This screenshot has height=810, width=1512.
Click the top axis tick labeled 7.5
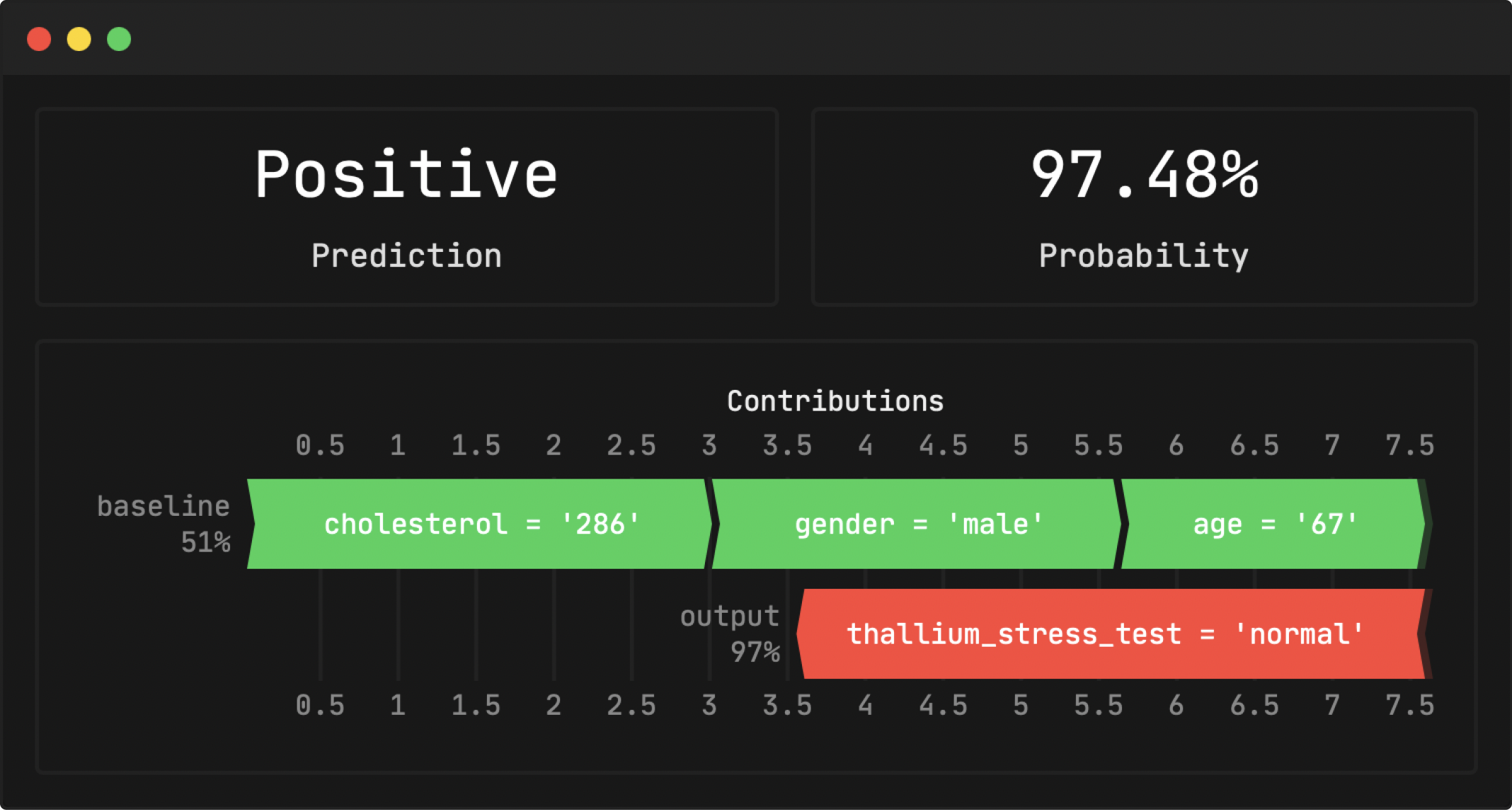1410,445
